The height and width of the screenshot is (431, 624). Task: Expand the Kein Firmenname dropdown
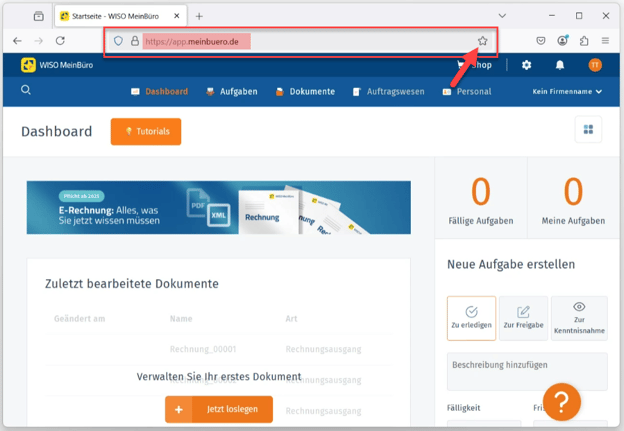(x=567, y=91)
